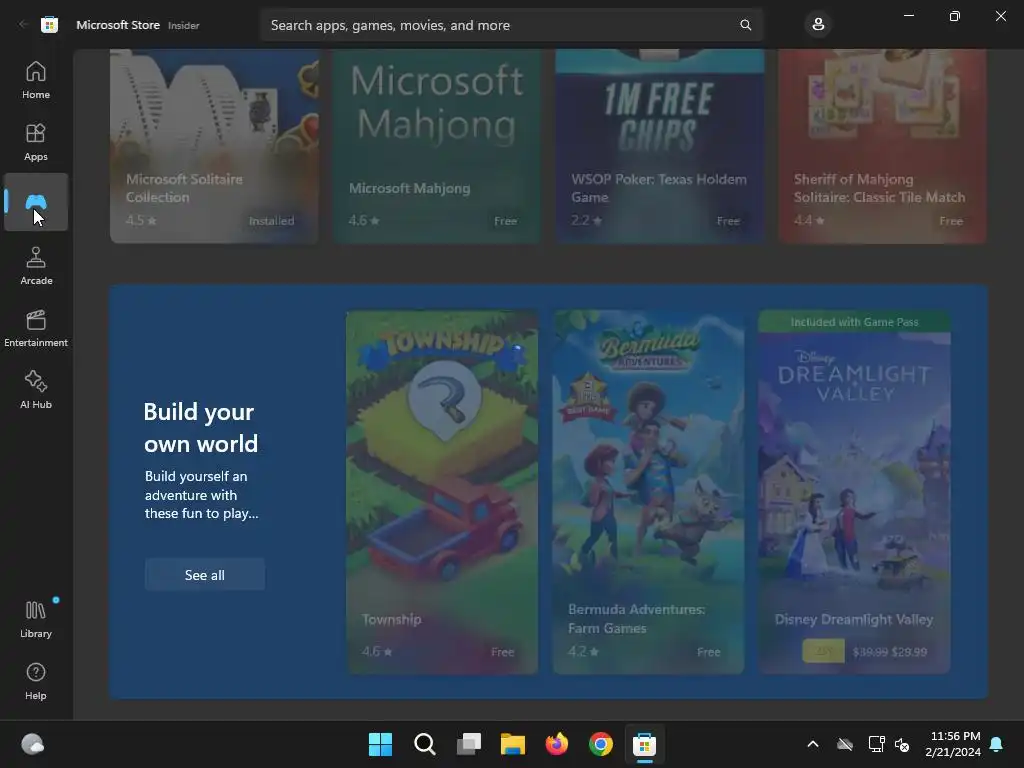Viewport: 1024px width, 768px height.
Task: Open the Township game card
Action: click(x=442, y=492)
